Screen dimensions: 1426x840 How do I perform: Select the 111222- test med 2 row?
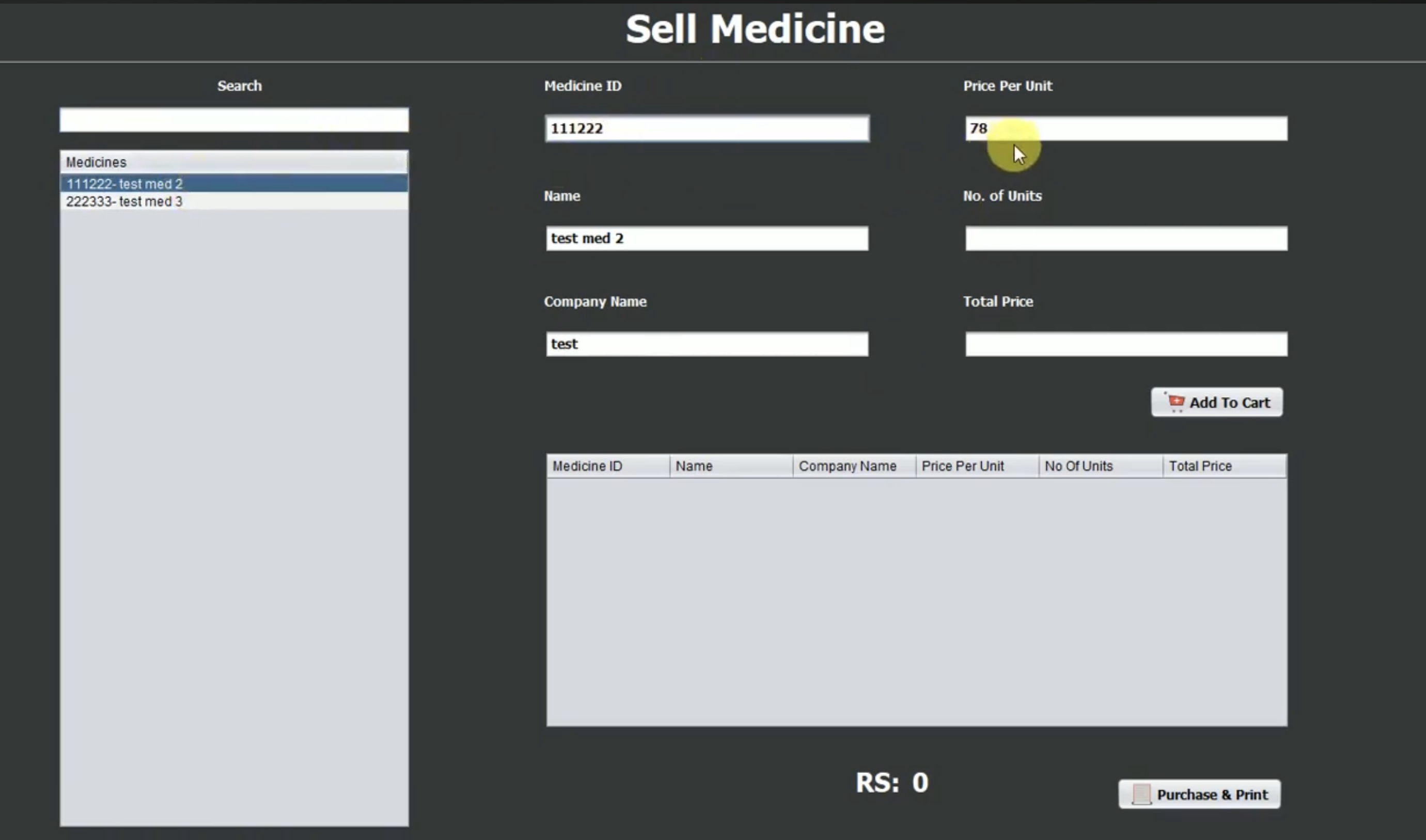(x=234, y=183)
